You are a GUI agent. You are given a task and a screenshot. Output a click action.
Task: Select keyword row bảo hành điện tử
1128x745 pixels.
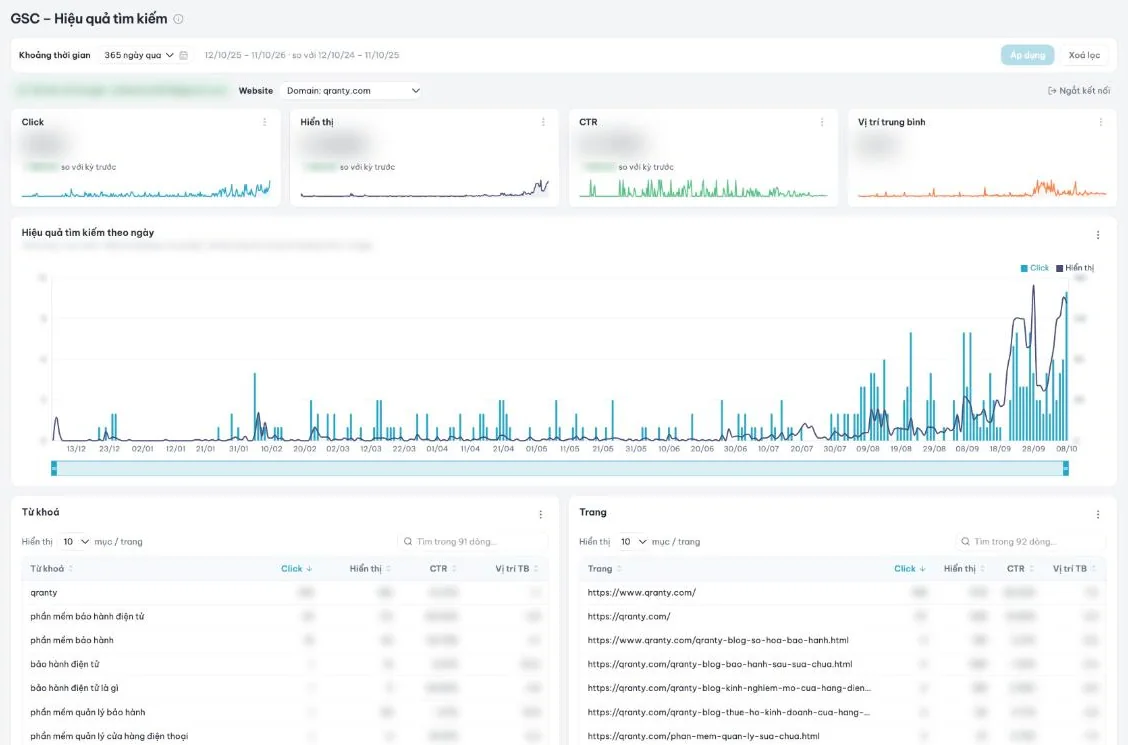tap(285, 664)
